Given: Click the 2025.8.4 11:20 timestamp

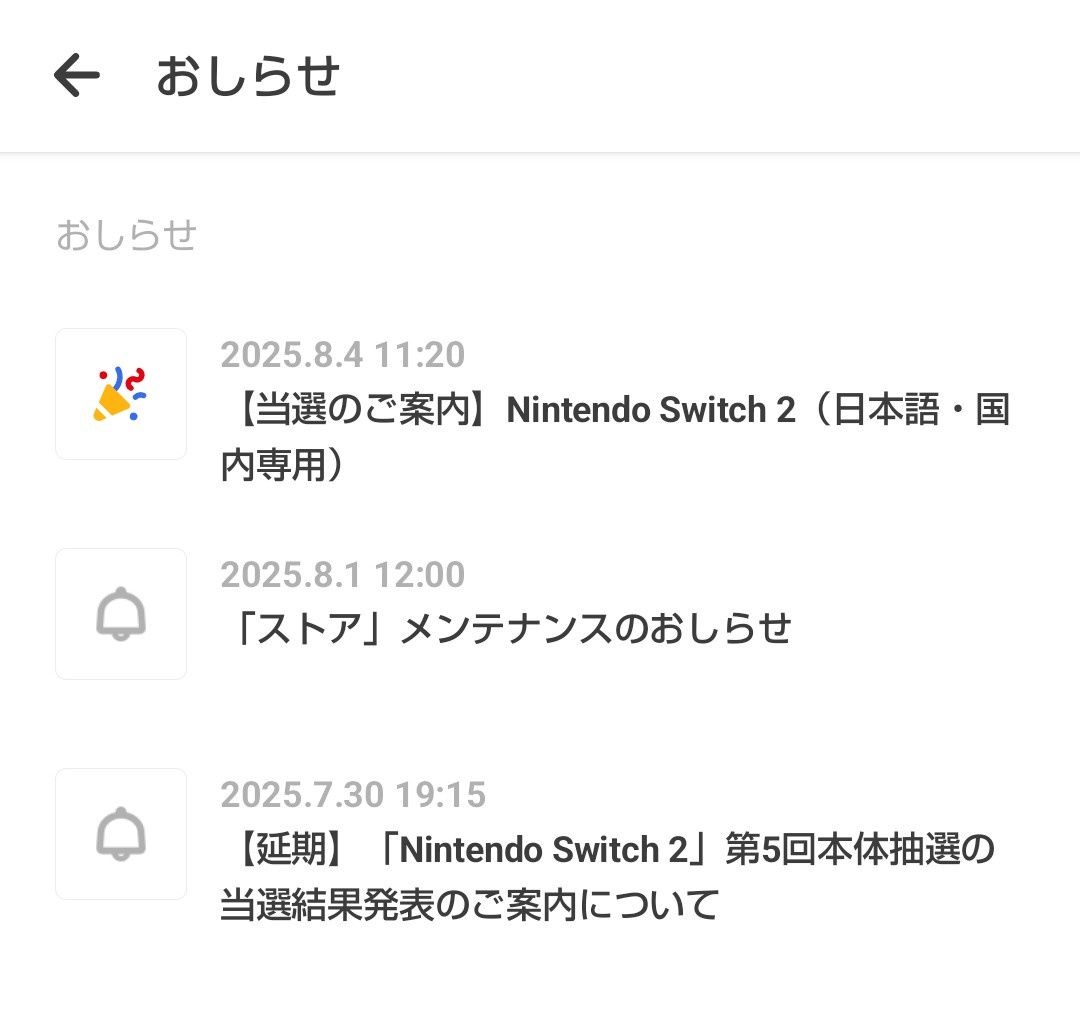Looking at the screenshot, I should (342, 355).
